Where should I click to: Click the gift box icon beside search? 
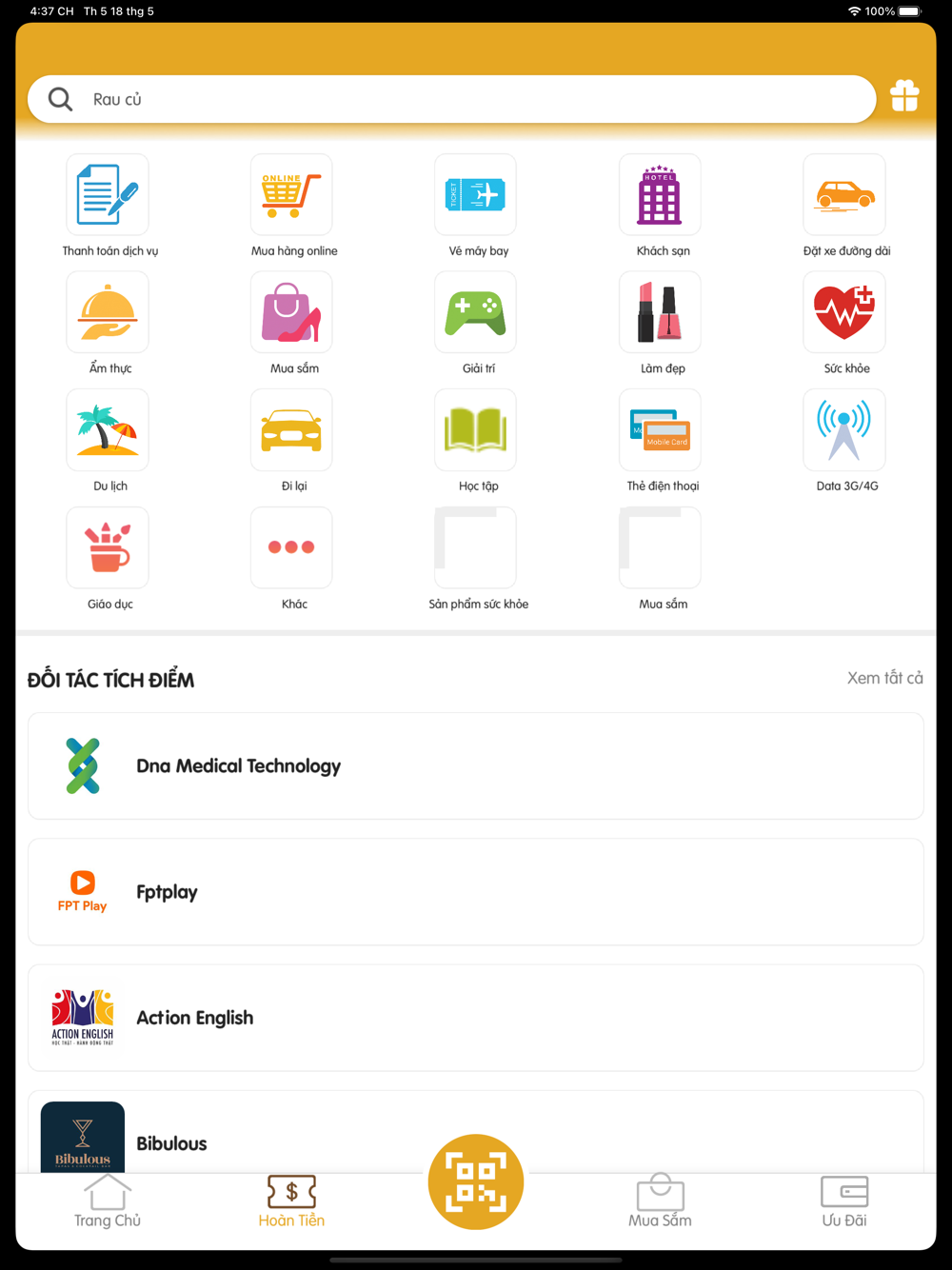(x=904, y=95)
